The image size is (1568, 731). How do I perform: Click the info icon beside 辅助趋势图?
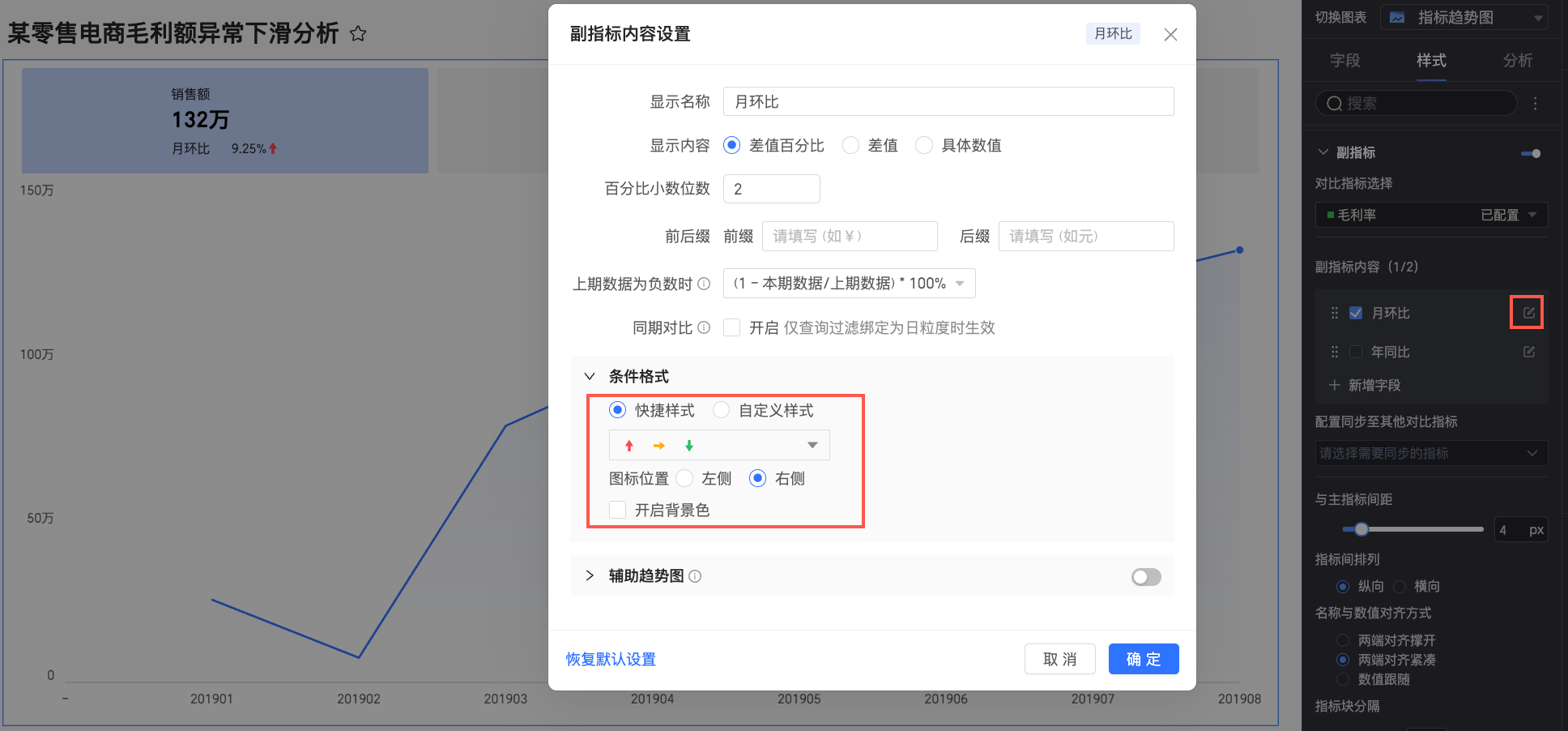695,576
